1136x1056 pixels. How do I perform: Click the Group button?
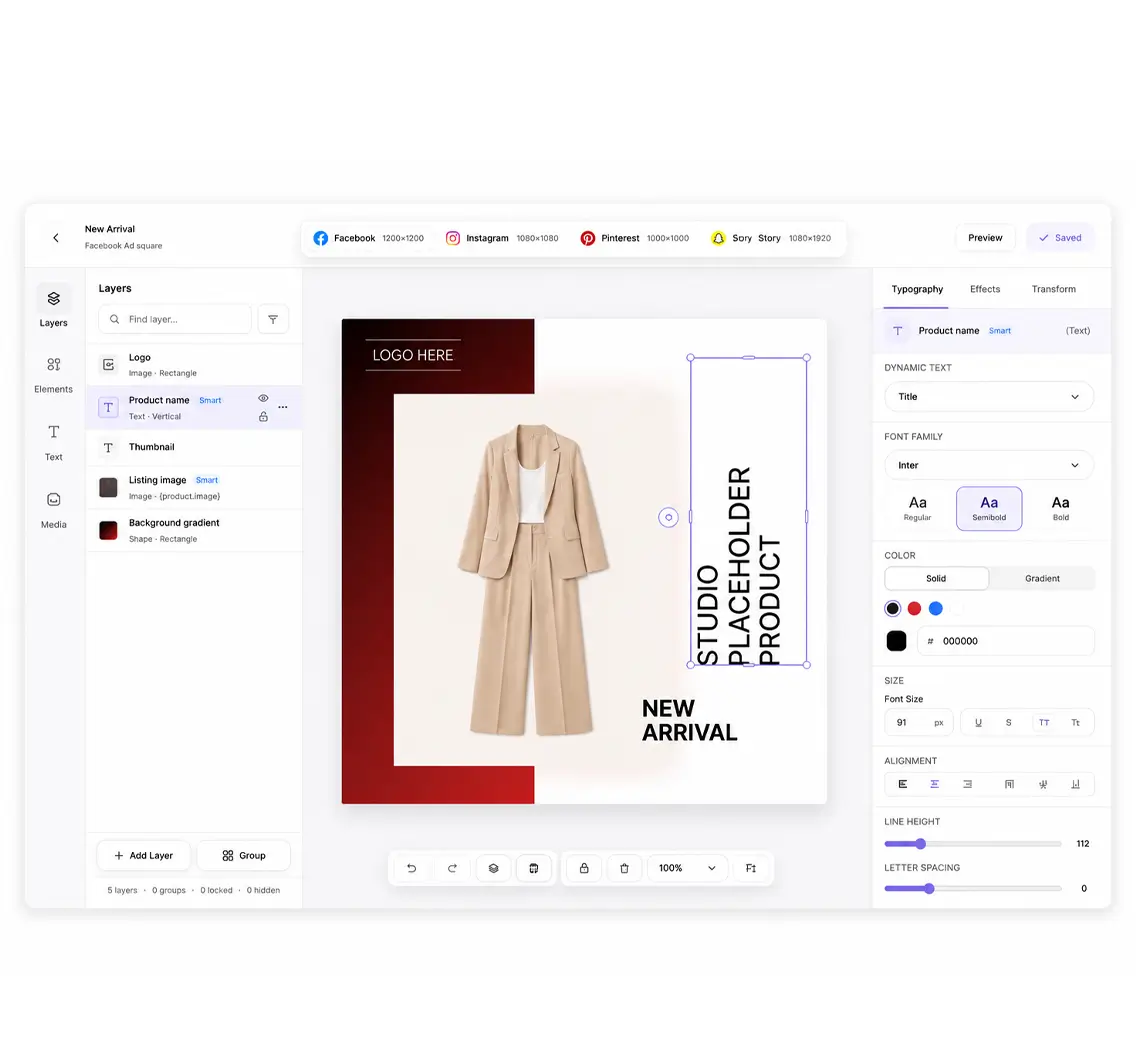[x=243, y=855]
